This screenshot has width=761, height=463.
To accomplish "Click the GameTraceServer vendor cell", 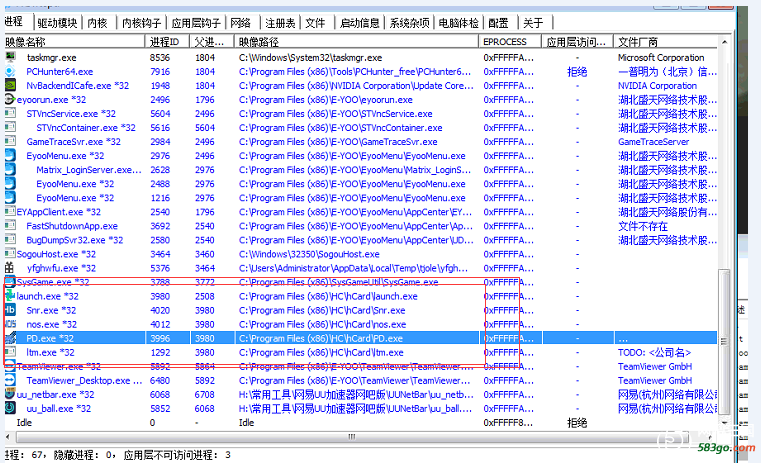I will pos(653,142).
